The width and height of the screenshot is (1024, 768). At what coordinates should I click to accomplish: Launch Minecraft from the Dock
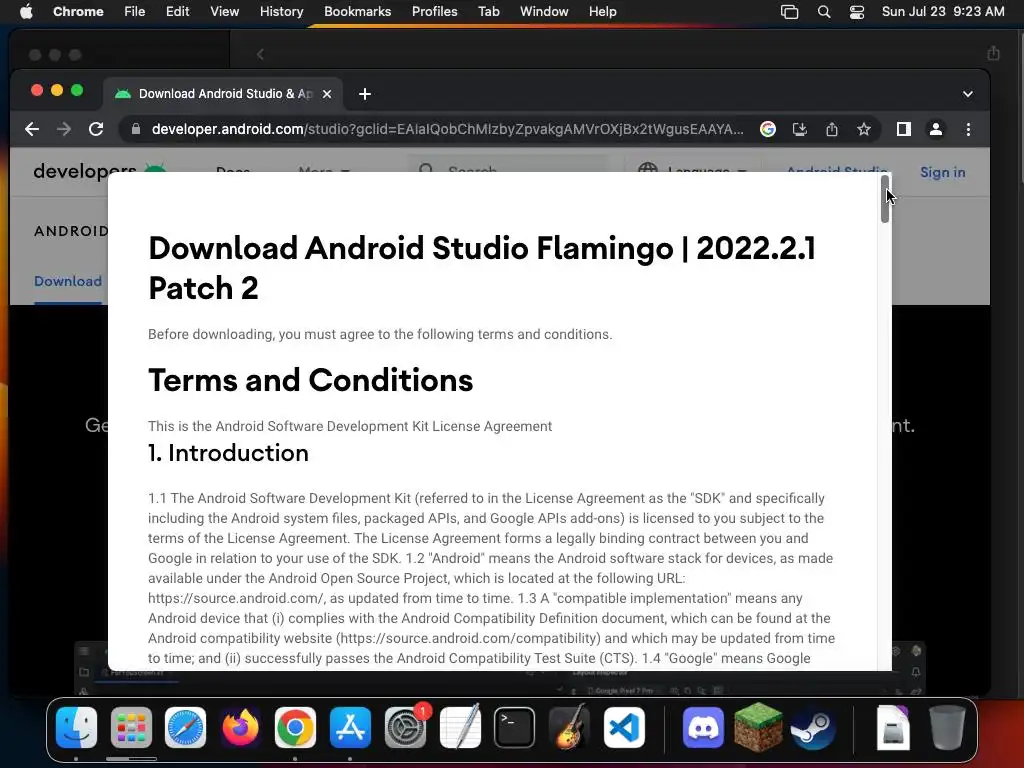[x=758, y=726]
